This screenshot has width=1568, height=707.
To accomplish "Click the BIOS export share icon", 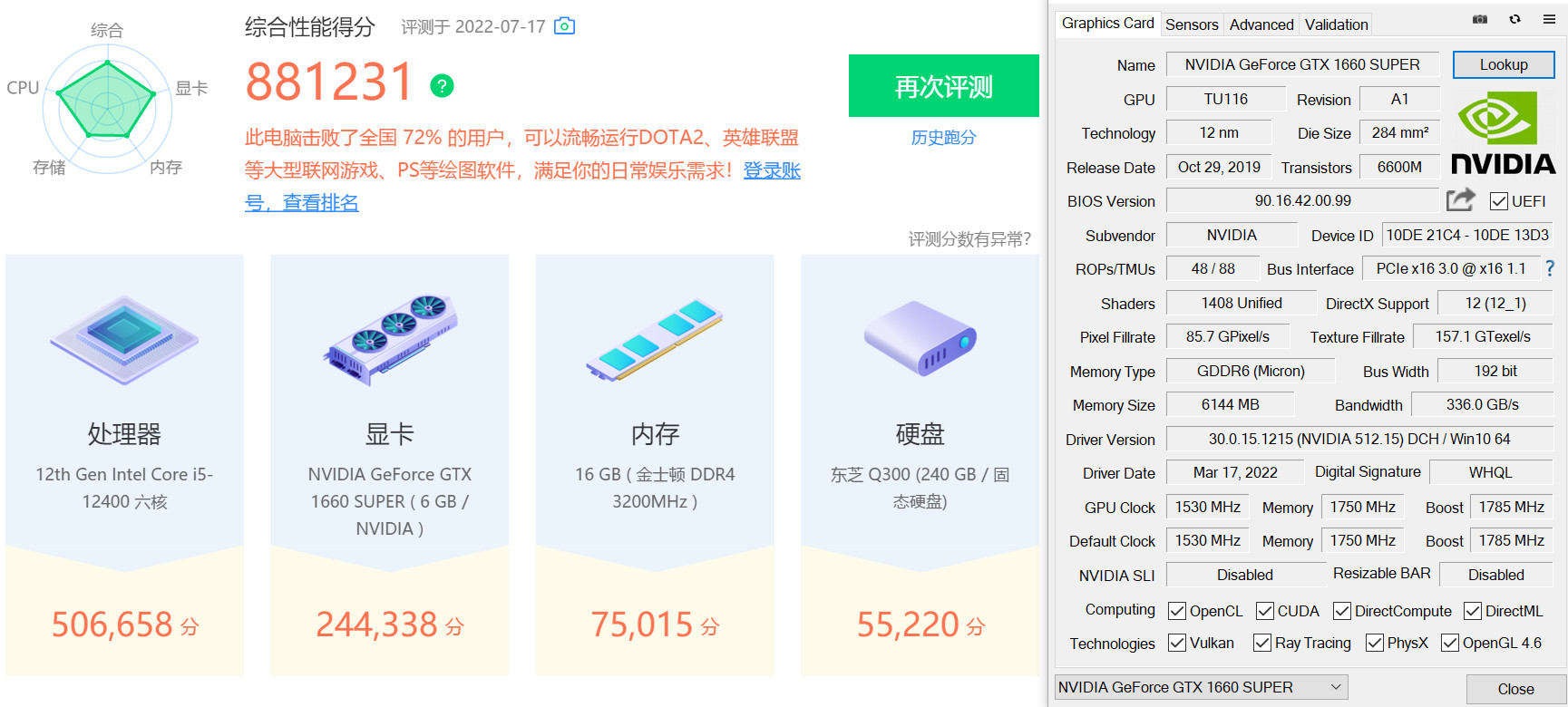I will [1460, 199].
